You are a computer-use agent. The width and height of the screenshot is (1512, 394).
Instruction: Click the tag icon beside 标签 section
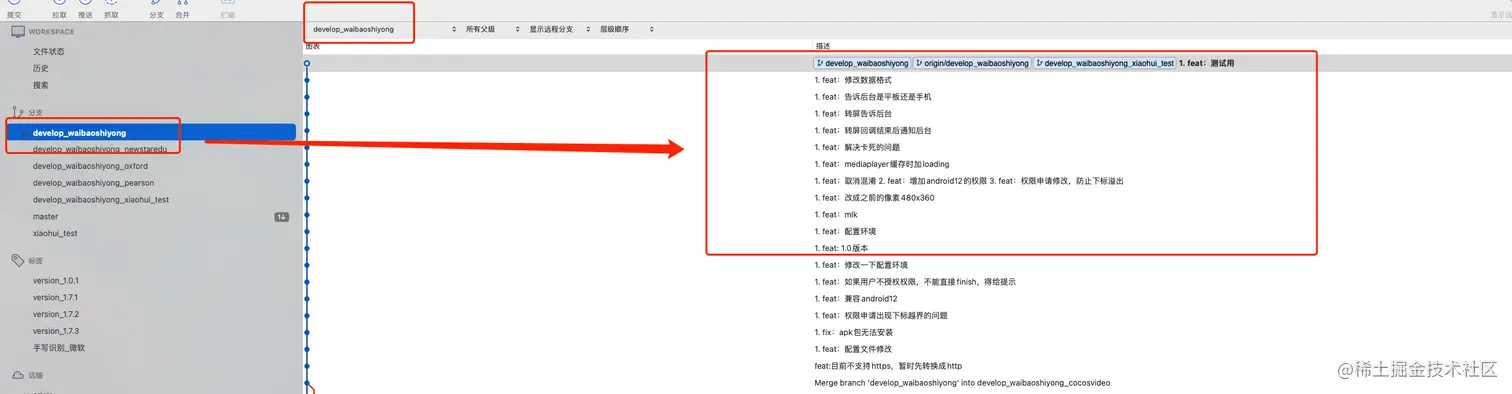pos(18,261)
